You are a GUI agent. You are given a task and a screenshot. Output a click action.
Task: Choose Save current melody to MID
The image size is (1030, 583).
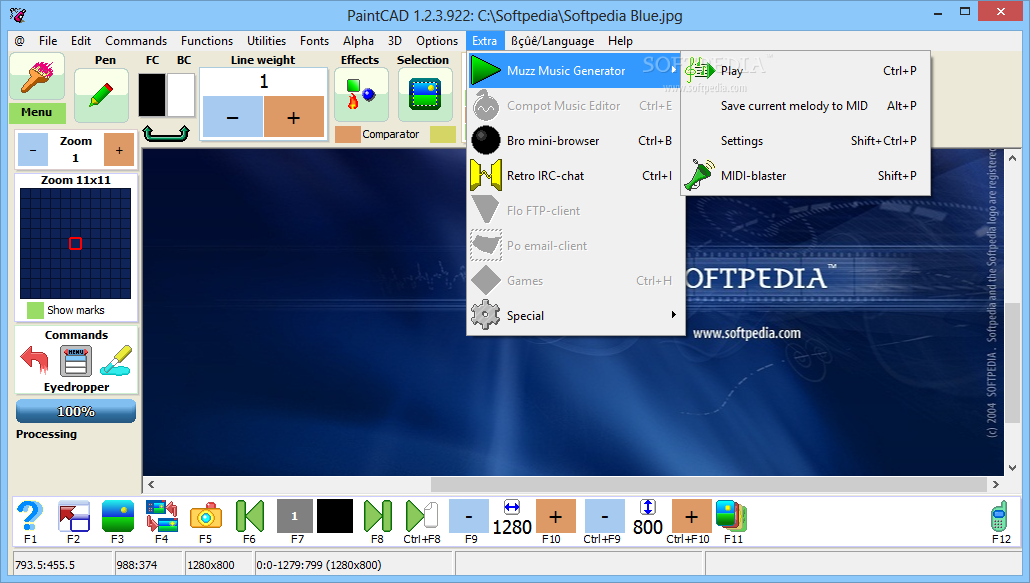coord(807,106)
